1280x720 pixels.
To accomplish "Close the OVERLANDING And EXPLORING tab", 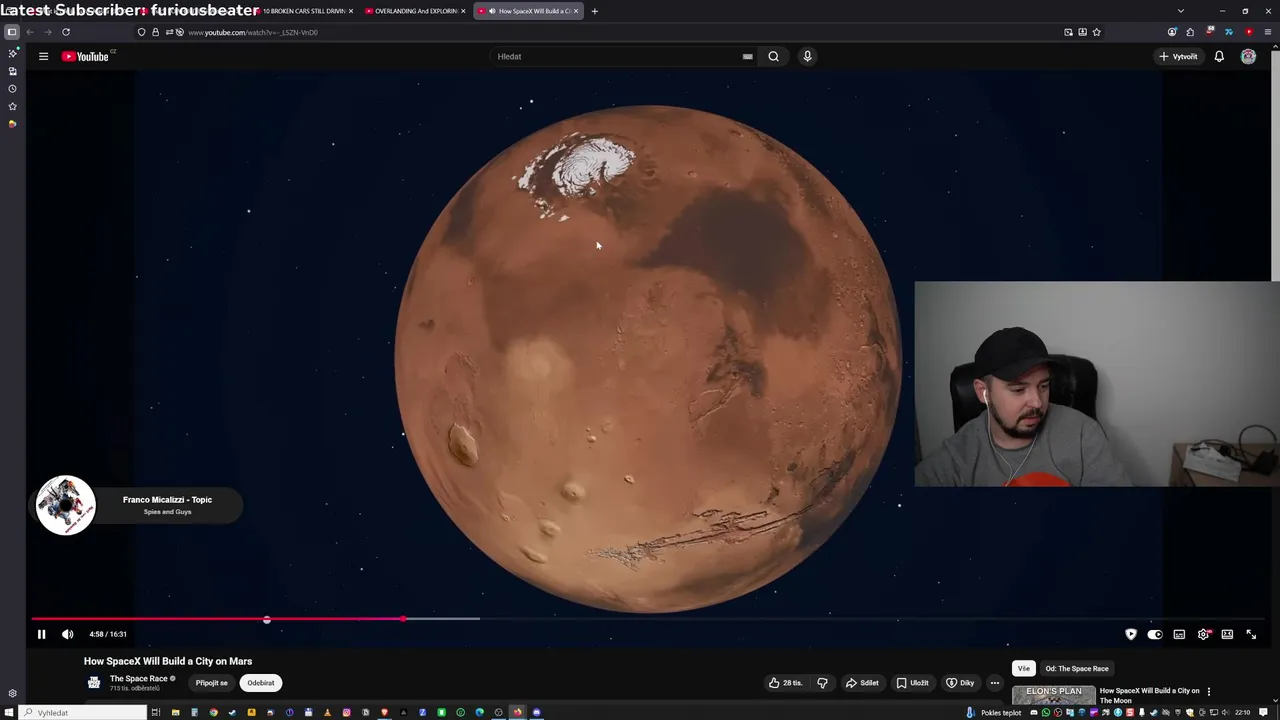I will (x=462, y=11).
